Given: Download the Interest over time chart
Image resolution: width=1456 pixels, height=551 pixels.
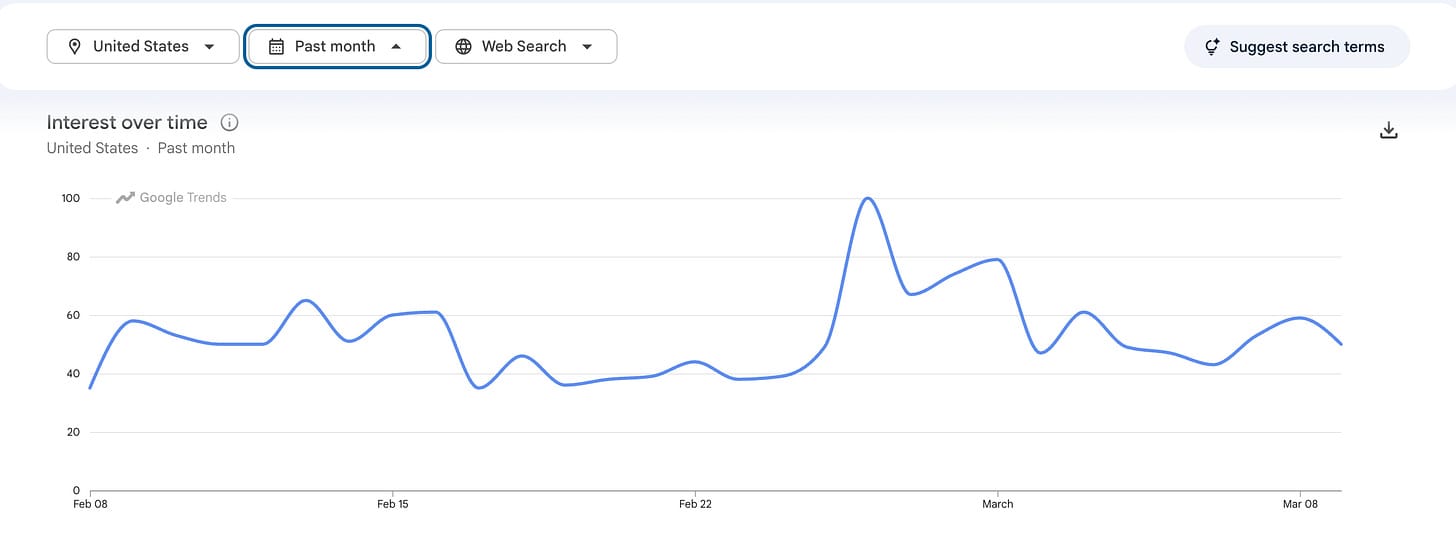Looking at the screenshot, I should (1388, 130).
